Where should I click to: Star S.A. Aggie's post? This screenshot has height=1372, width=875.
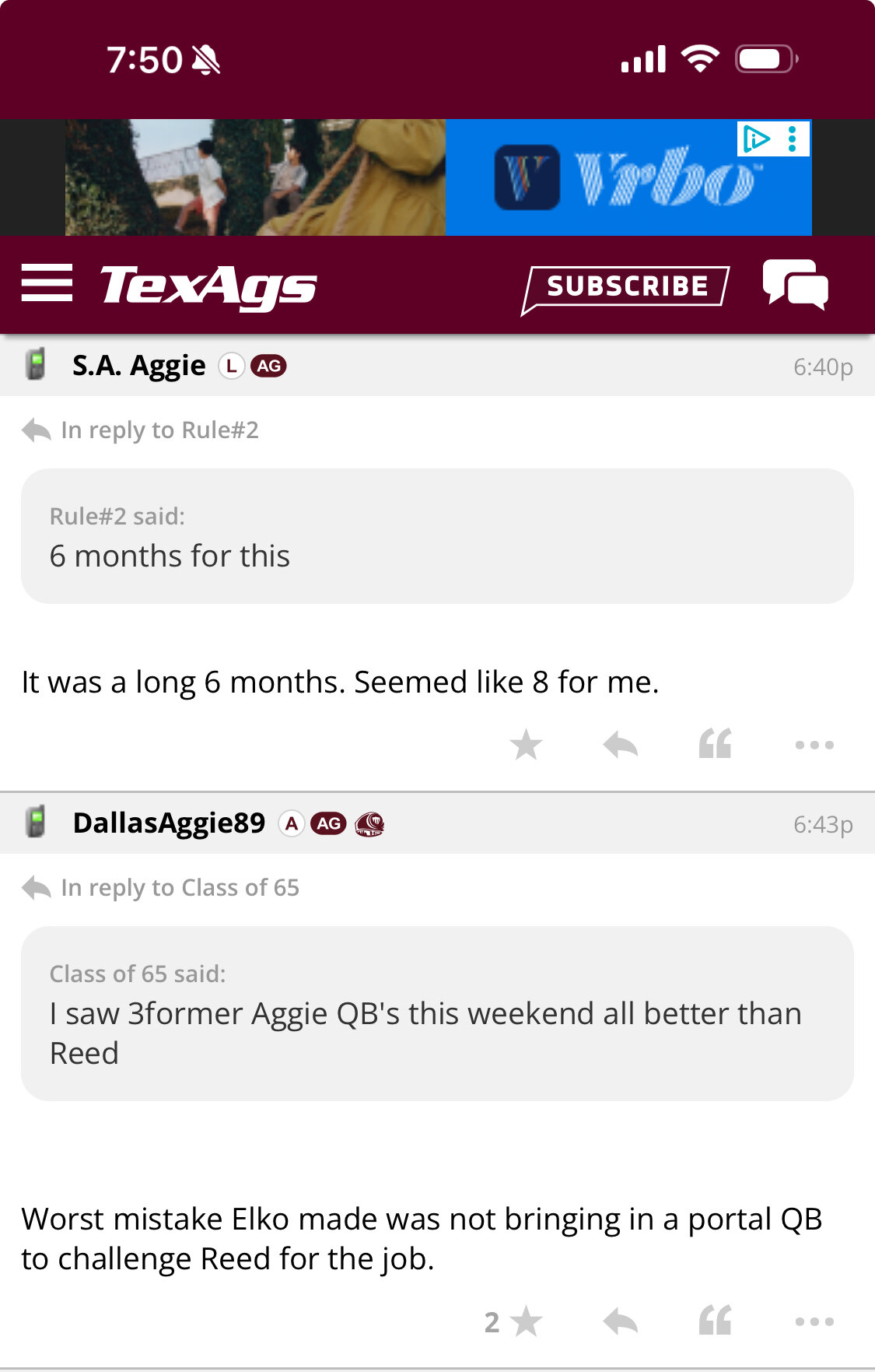526,745
